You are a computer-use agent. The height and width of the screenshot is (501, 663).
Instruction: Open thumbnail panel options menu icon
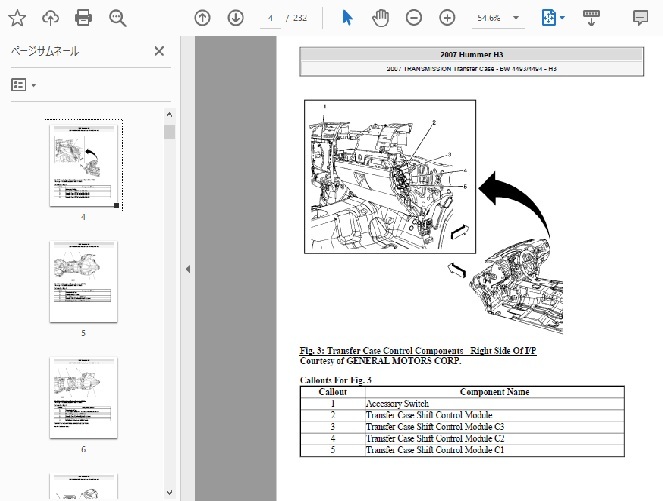pos(23,85)
